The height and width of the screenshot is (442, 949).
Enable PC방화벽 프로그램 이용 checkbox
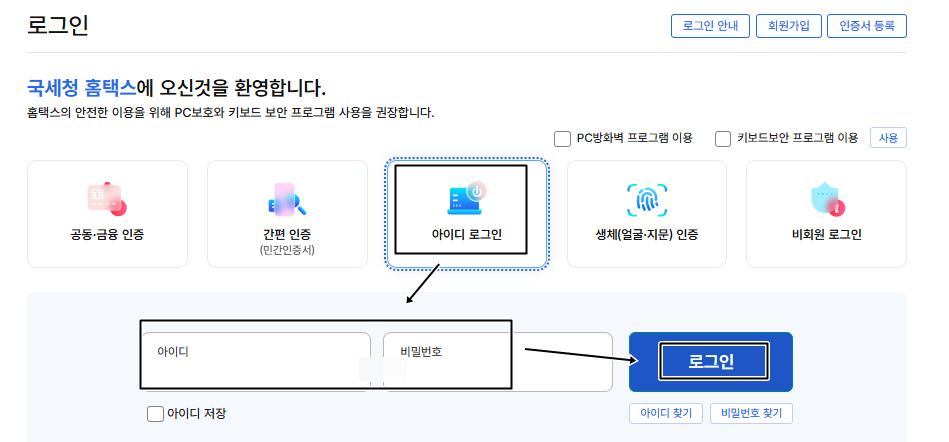(x=562, y=139)
